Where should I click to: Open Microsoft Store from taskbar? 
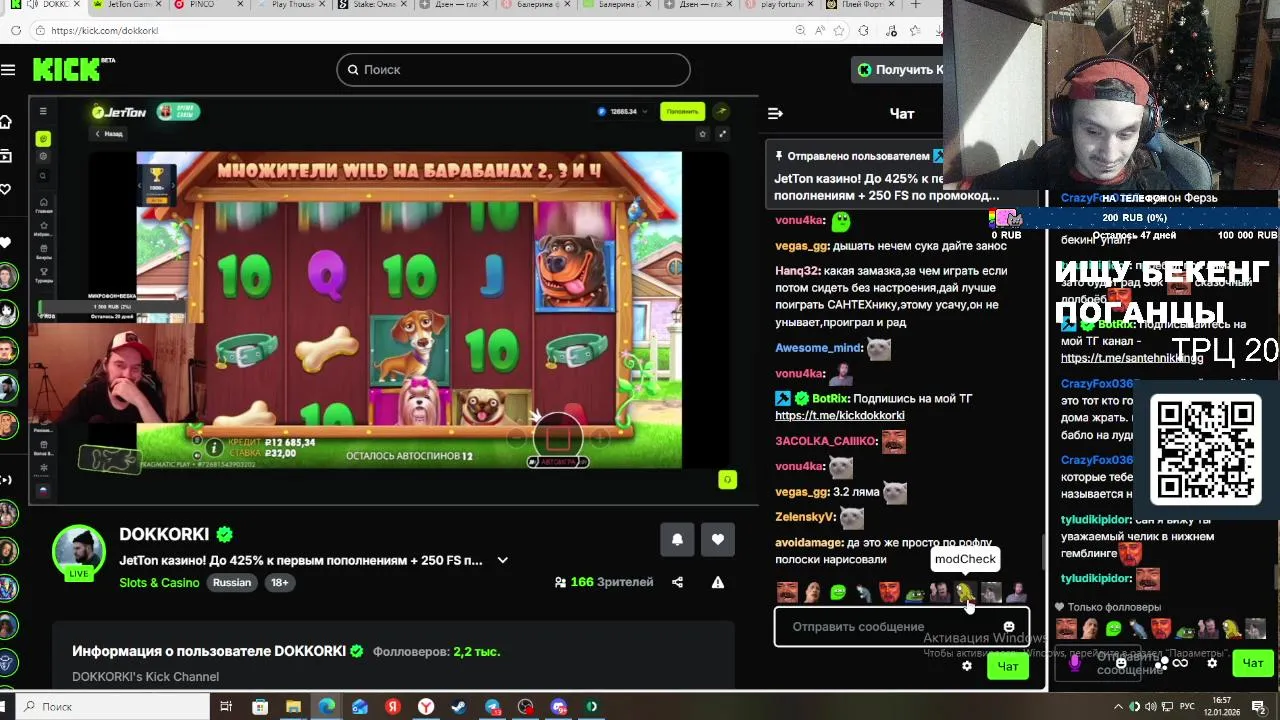(x=260, y=707)
